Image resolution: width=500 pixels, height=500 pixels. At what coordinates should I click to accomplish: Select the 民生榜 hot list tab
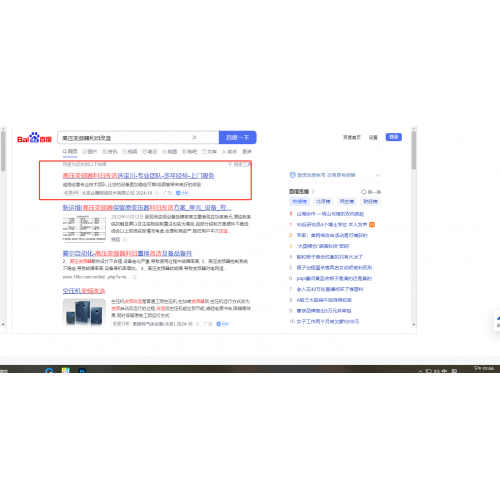pos(347,201)
